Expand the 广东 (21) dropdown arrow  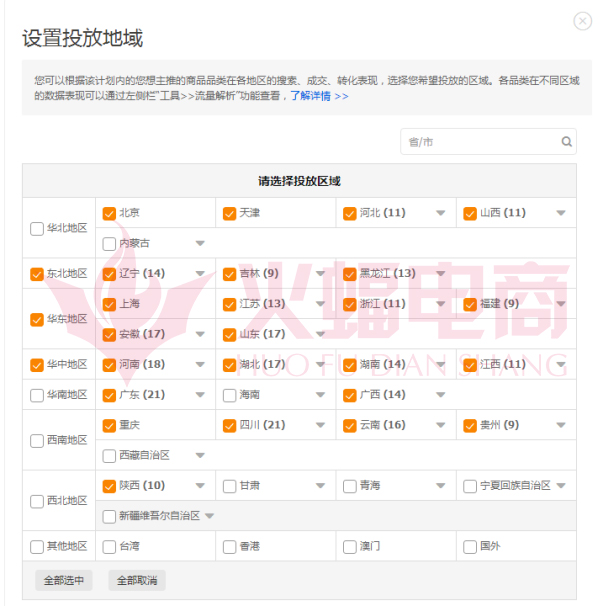200,395
